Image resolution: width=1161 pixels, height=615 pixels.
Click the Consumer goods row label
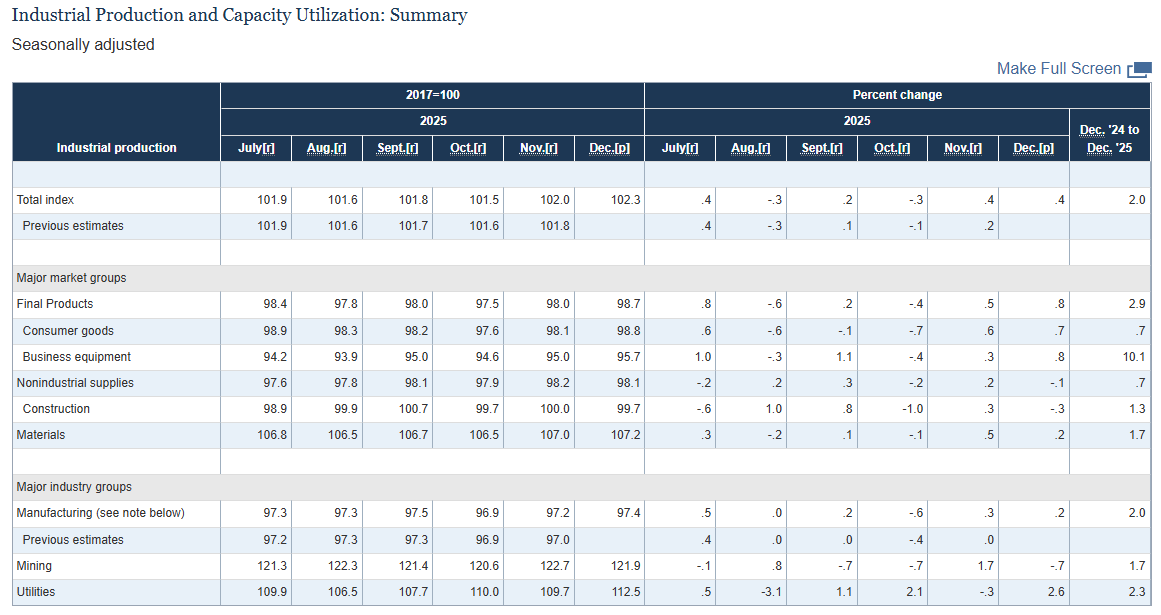(68, 331)
